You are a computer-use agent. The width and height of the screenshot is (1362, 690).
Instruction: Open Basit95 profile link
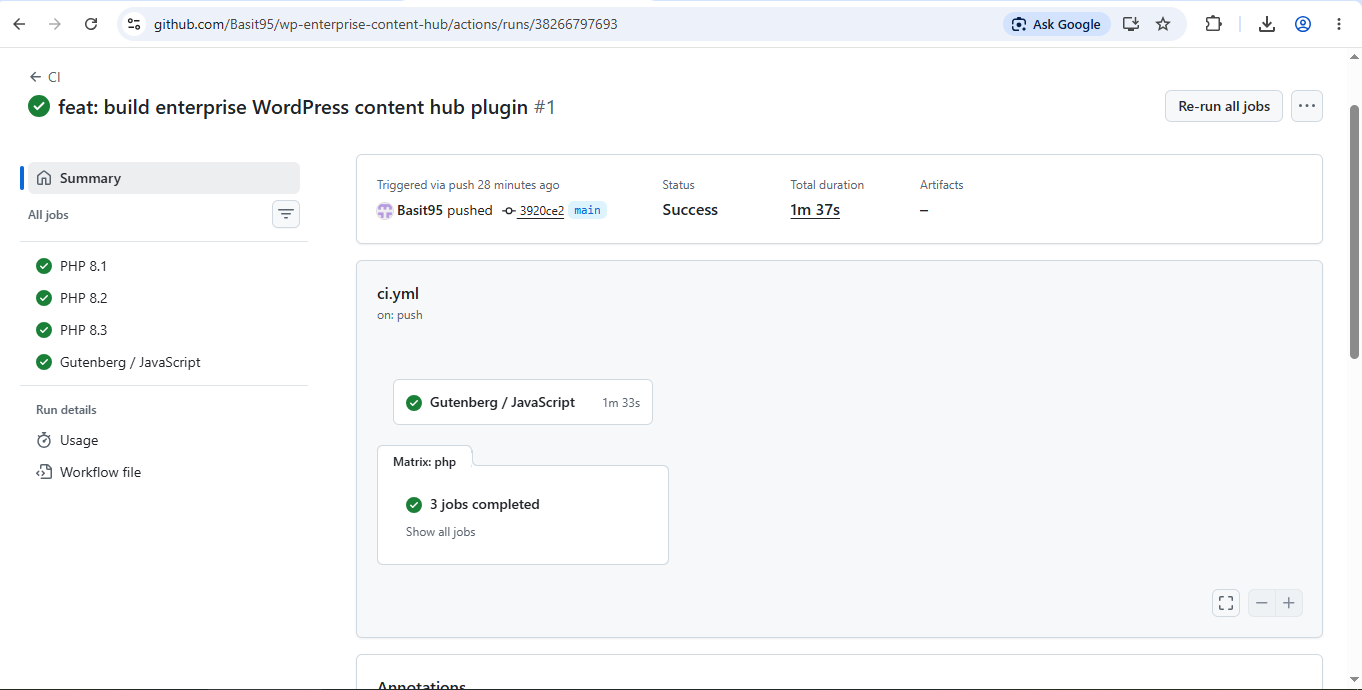[420, 210]
